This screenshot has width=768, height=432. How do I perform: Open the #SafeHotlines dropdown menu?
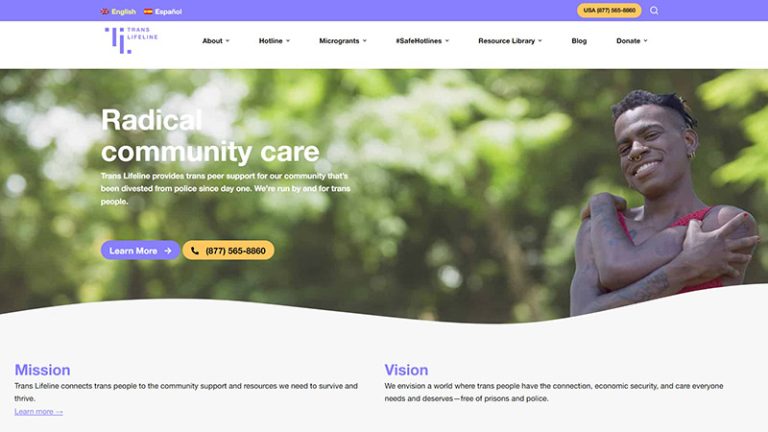[x=422, y=41]
